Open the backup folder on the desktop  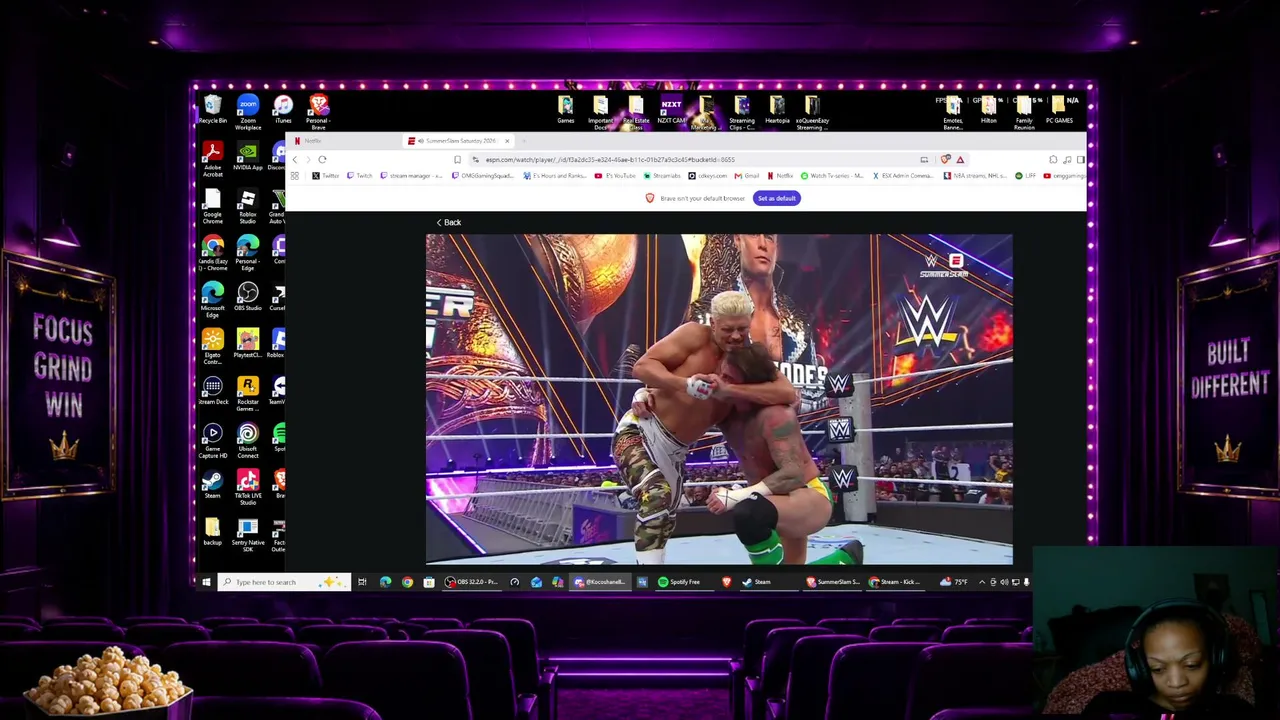(x=212, y=532)
